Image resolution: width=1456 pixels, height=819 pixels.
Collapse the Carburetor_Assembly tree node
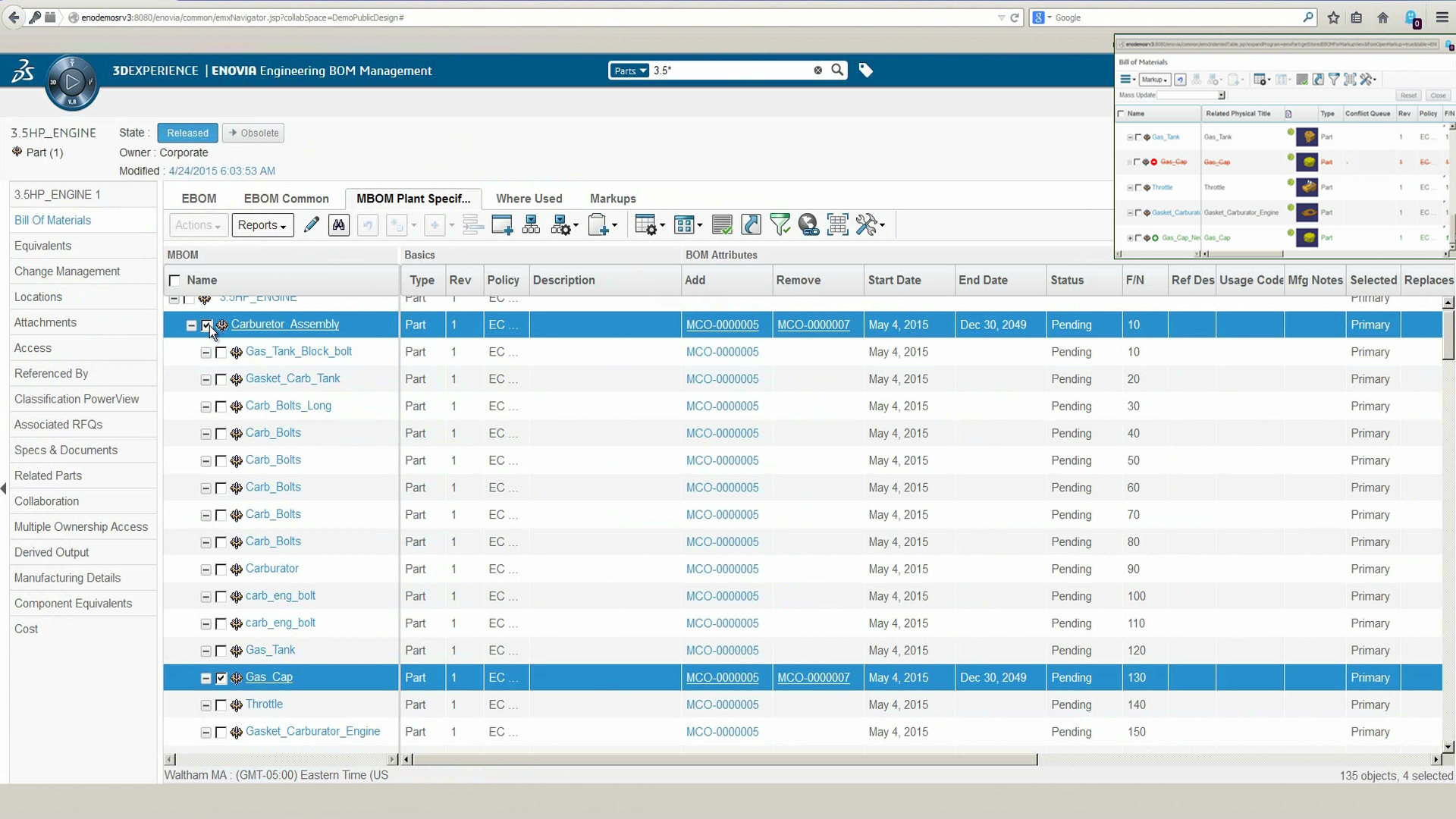[x=192, y=325]
